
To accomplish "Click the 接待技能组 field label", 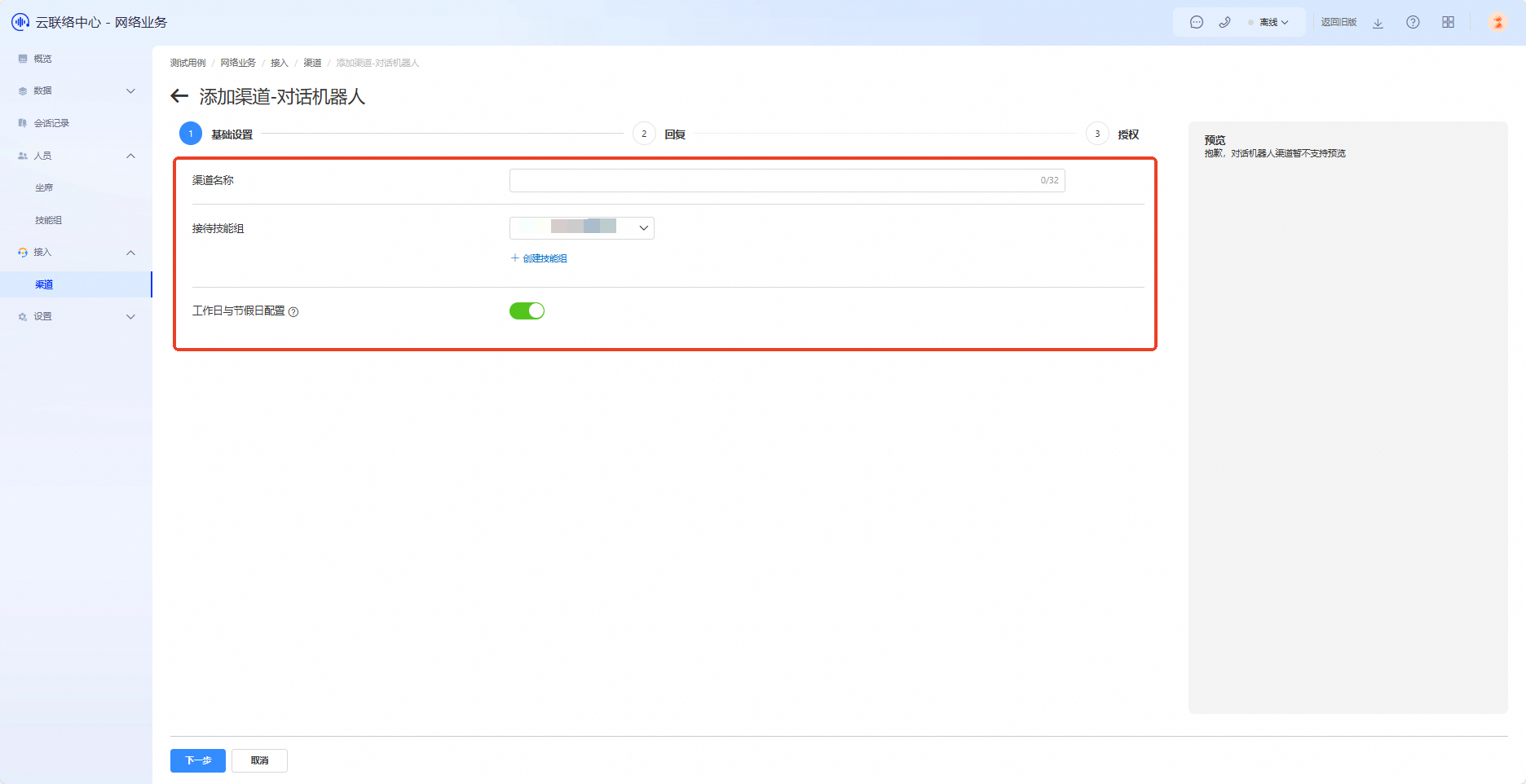I will pos(218,228).
